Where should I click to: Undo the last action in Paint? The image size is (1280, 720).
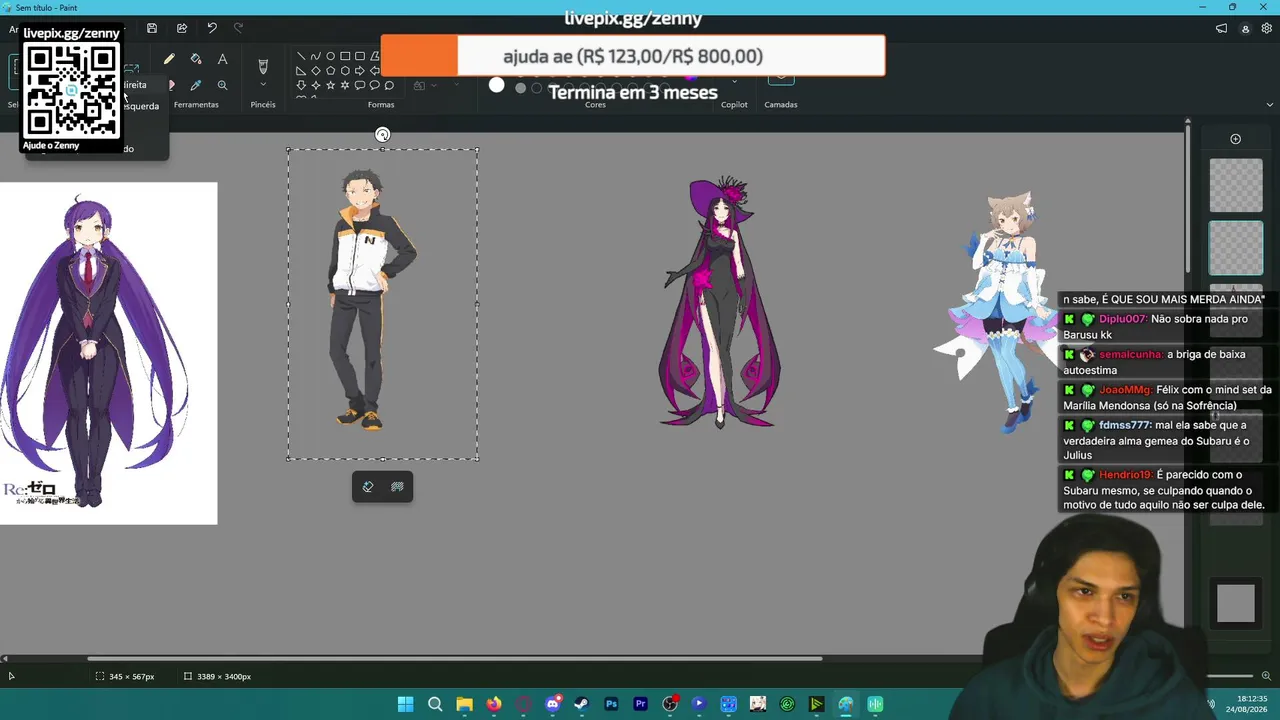click(x=212, y=28)
